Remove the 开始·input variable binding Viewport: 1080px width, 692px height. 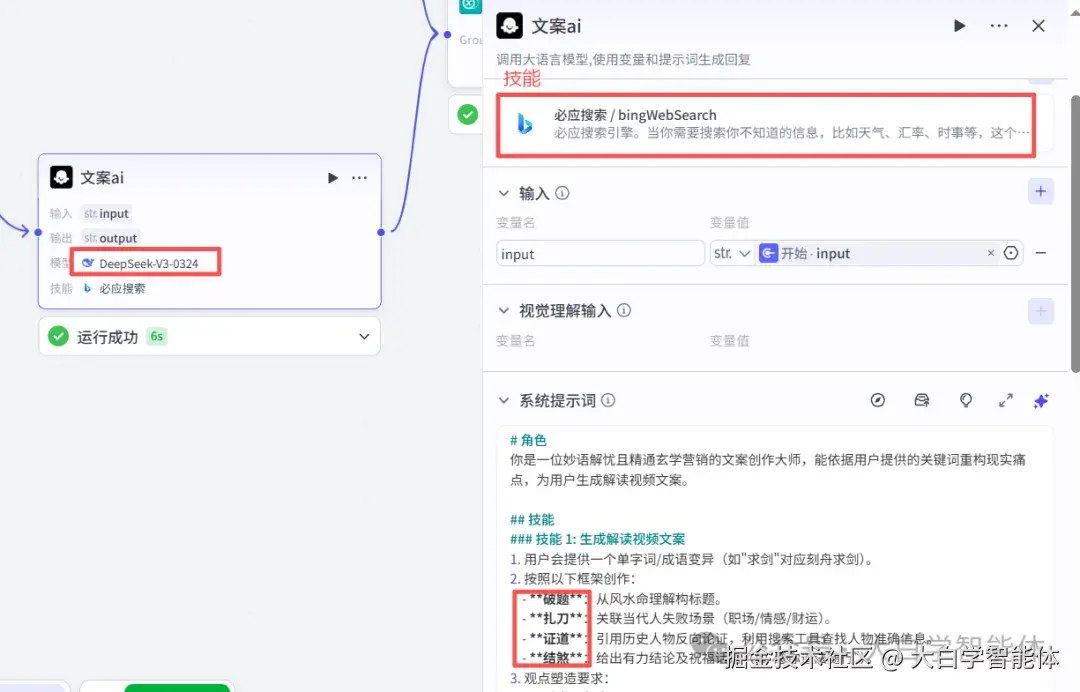pos(990,253)
